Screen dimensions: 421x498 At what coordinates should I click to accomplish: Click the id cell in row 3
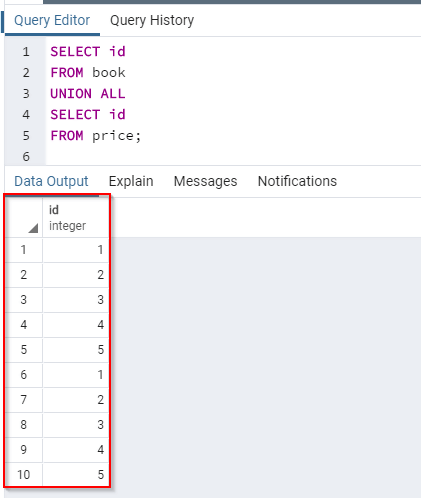(x=76, y=300)
